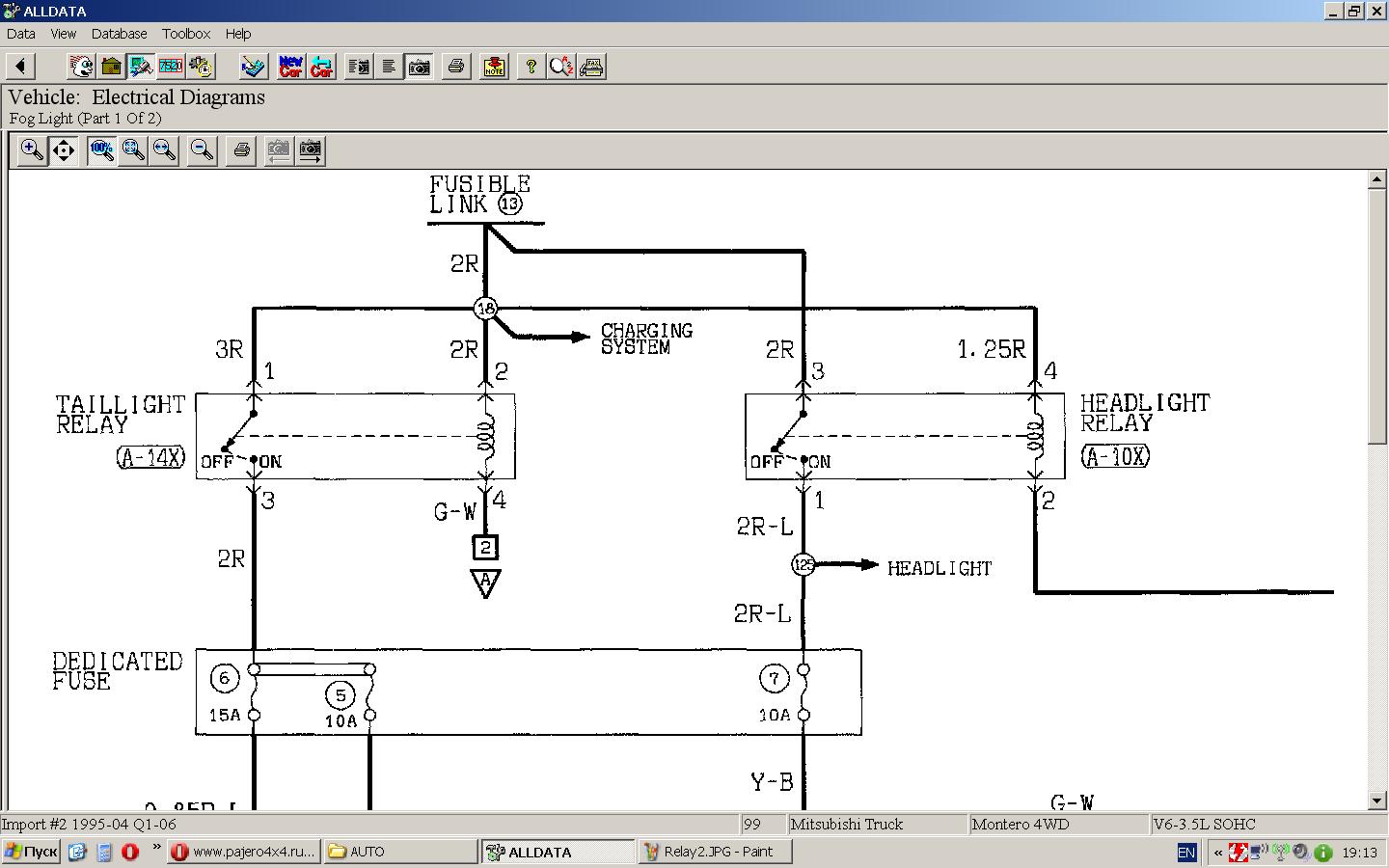Print the diagram using diagram toolbar printer
Viewport: 1389px width, 868px height.
click(241, 150)
